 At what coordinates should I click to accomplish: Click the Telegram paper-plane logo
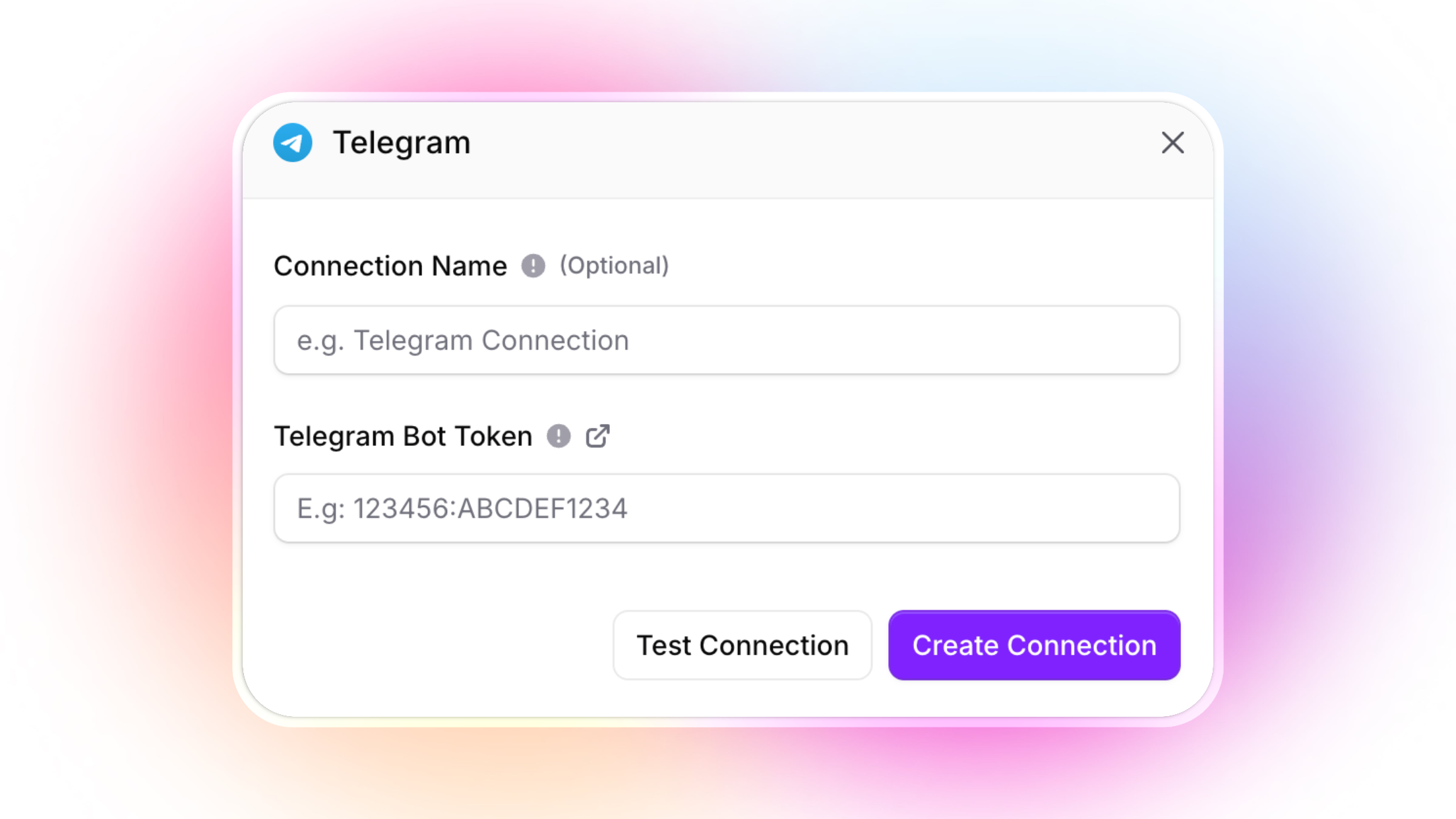click(x=292, y=142)
